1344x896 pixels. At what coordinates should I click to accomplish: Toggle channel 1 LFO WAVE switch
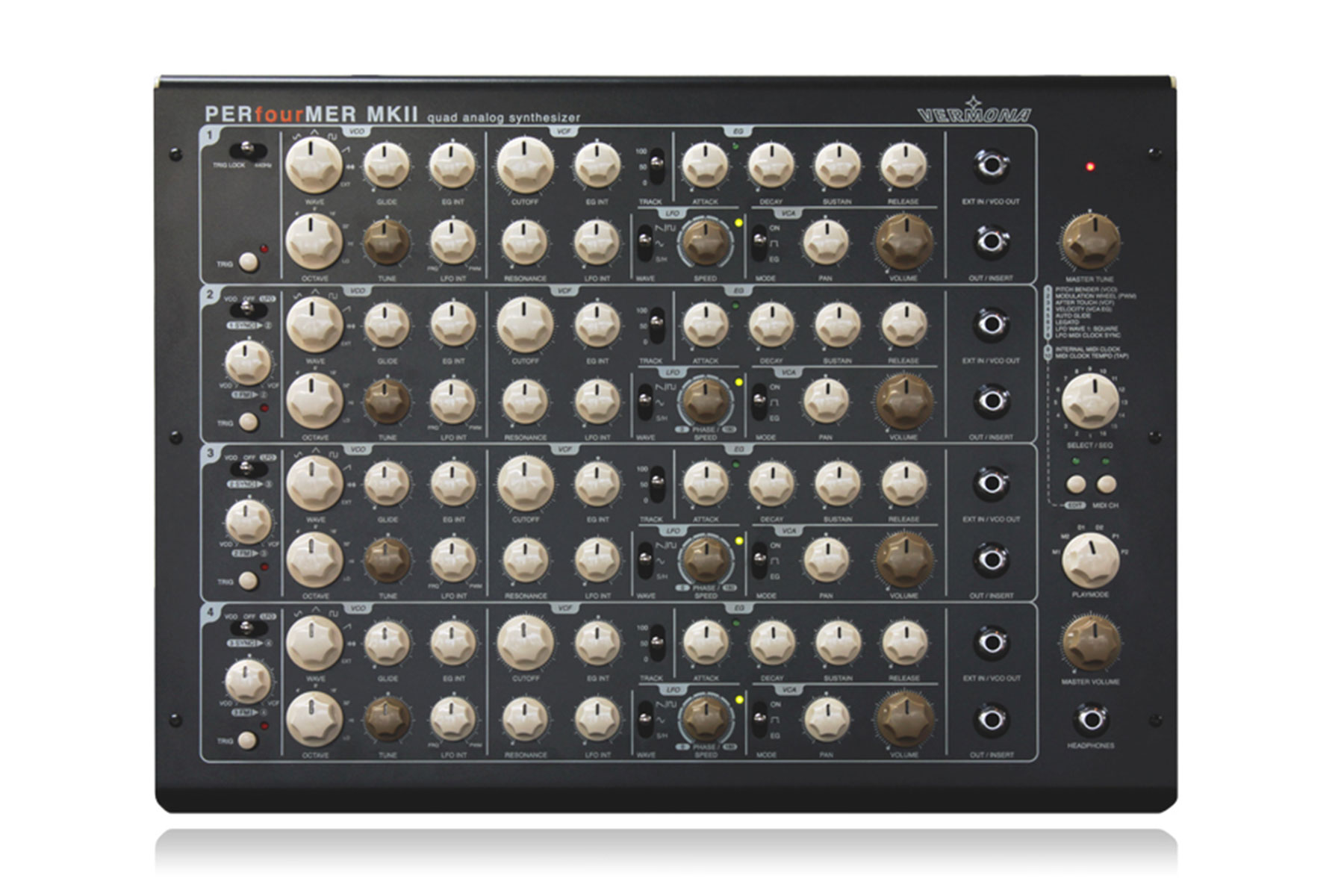(x=644, y=243)
